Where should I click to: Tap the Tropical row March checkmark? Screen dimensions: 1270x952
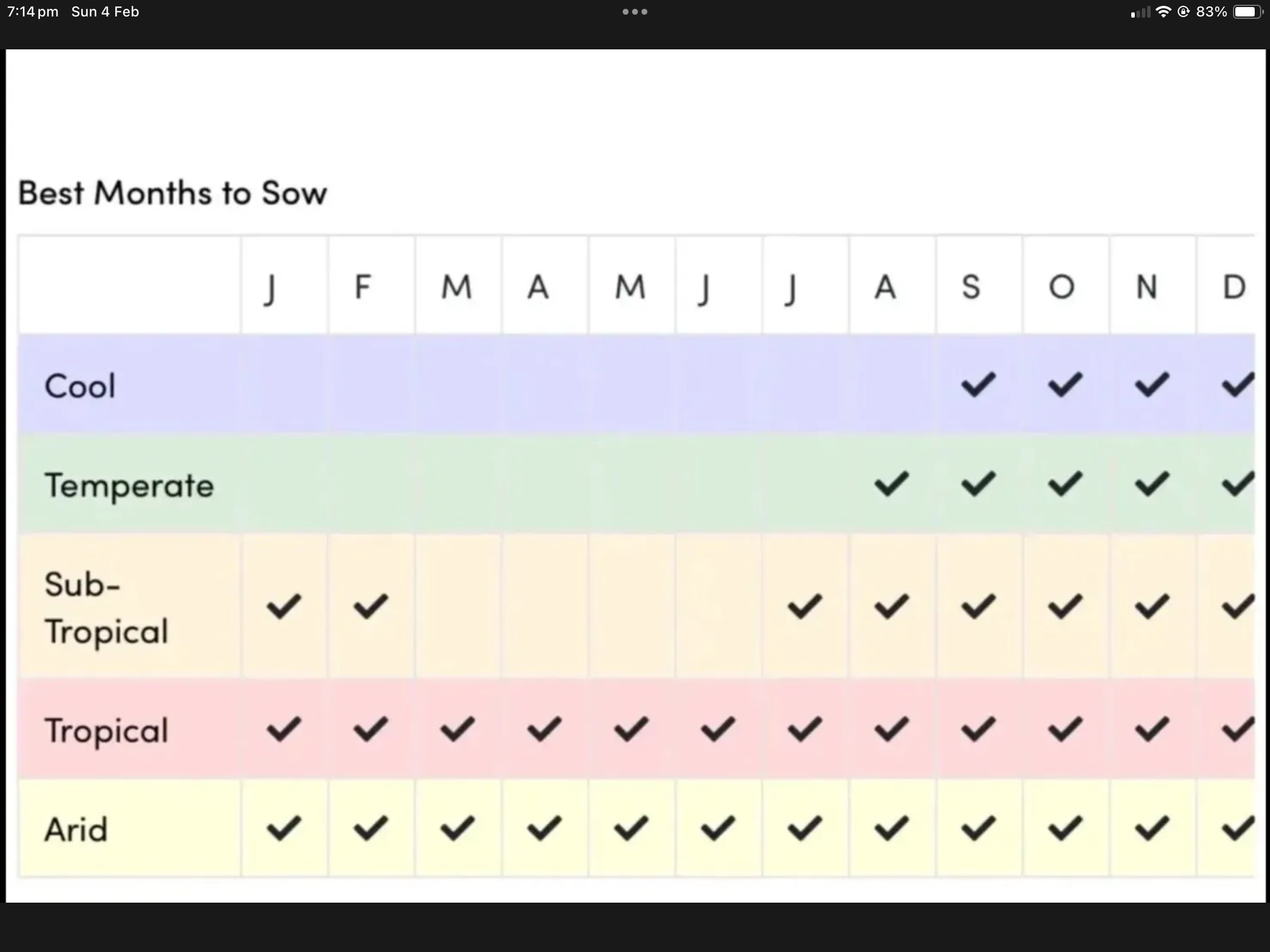[457, 729]
